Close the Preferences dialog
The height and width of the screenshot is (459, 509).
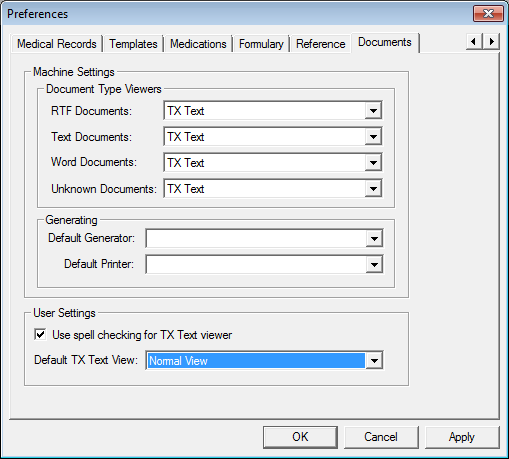pyautogui.click(x=488, y=14)
